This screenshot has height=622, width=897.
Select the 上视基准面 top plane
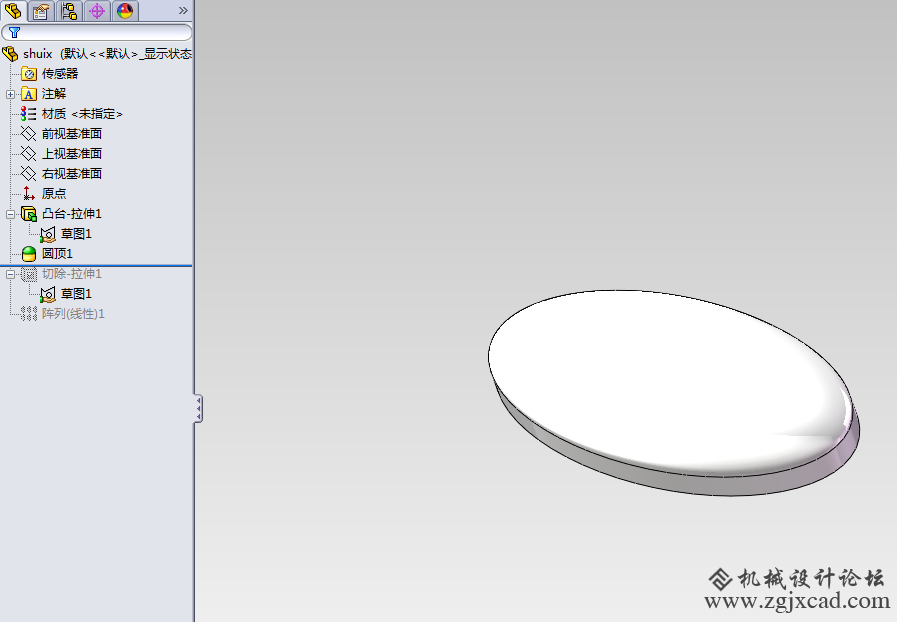pyautogui.click(x=72, y=154)
